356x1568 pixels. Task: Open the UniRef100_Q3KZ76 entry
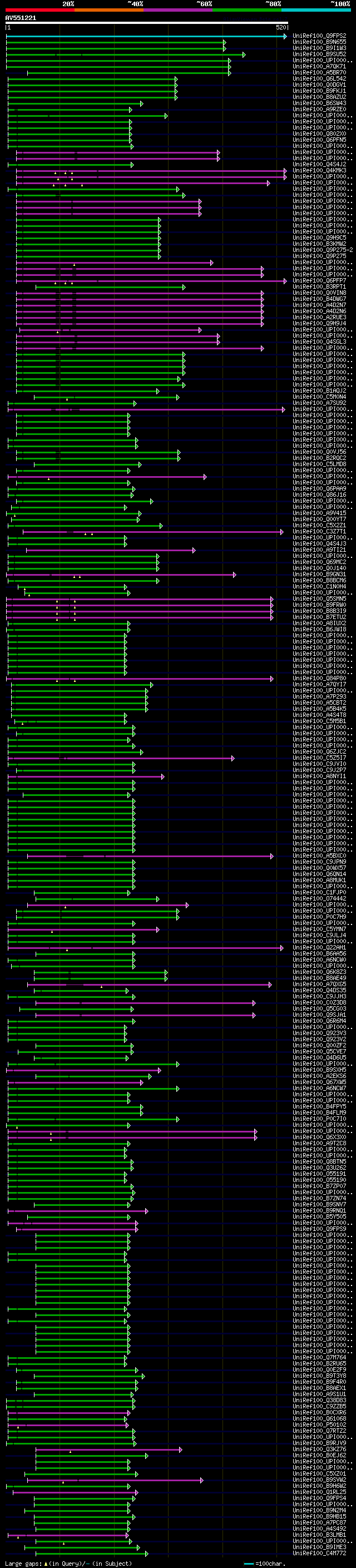point(319,1450)
